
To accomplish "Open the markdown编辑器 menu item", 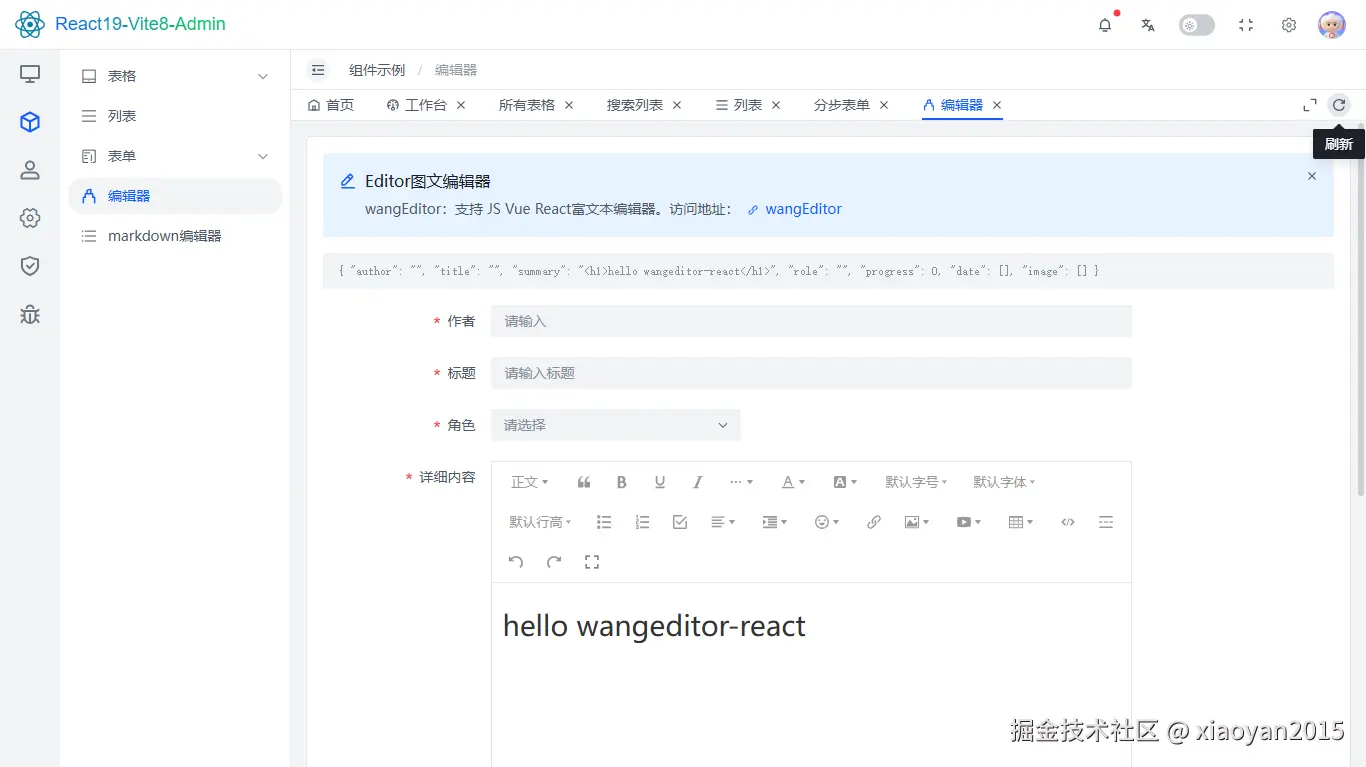I will pos(175,236).
